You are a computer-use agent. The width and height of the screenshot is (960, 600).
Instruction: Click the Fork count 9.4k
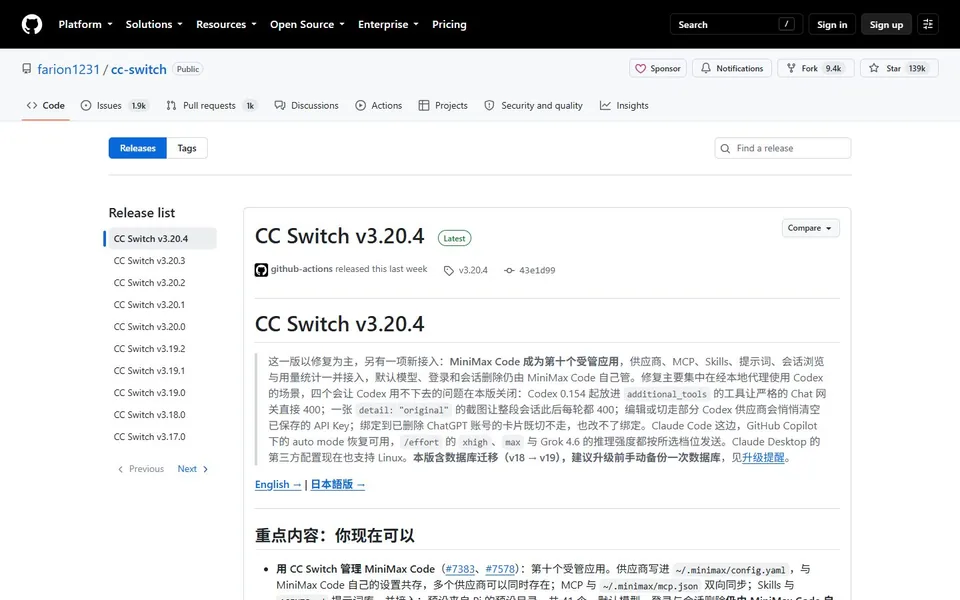(833, 69)
